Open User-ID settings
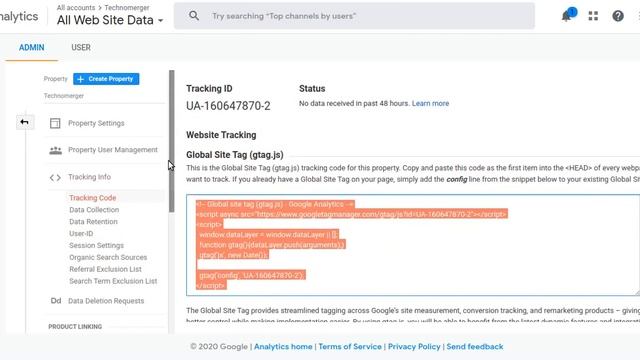640x360 pixels. [81, 233]
